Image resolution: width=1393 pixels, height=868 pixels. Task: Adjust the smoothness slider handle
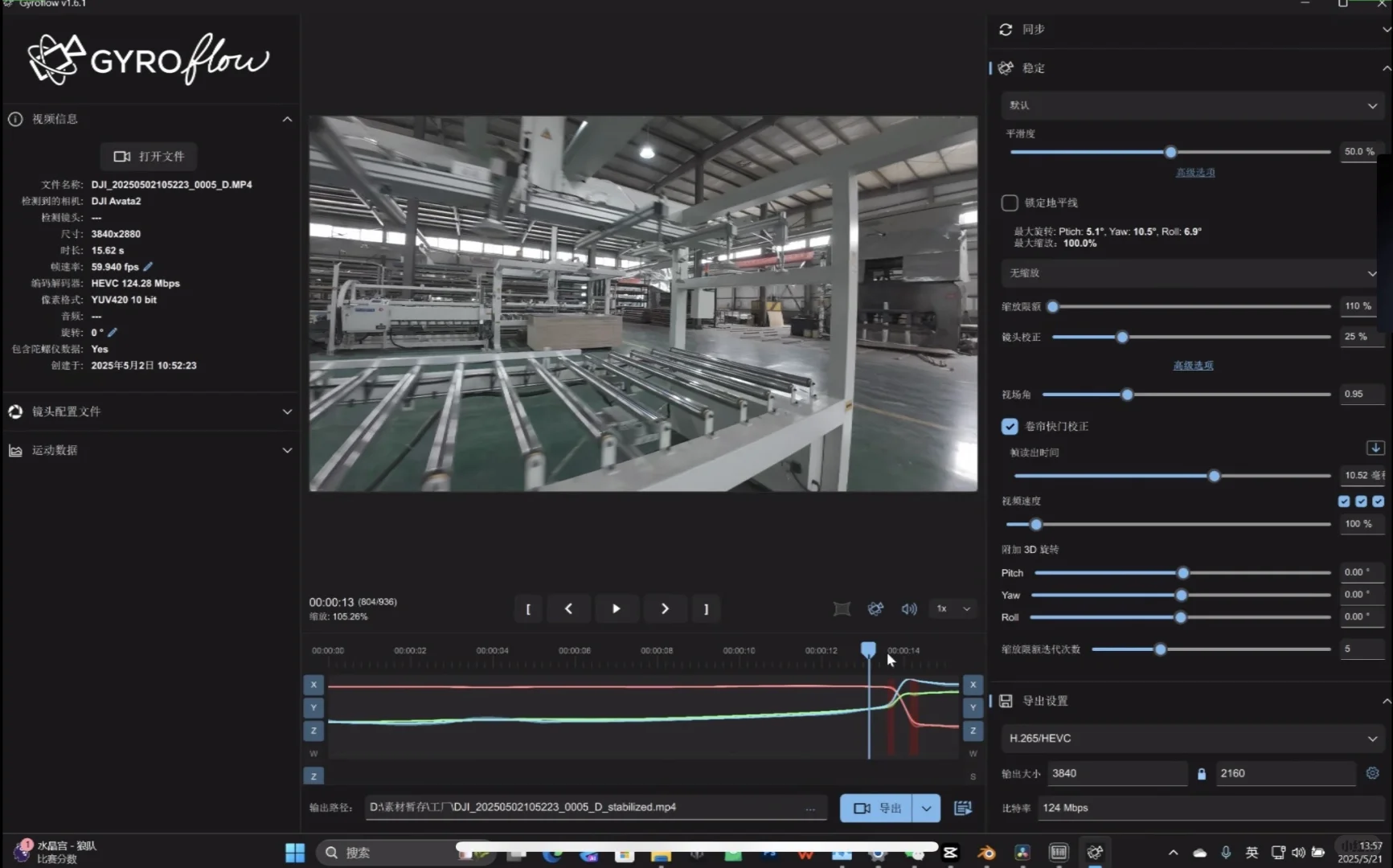(x=1170, y=152)
